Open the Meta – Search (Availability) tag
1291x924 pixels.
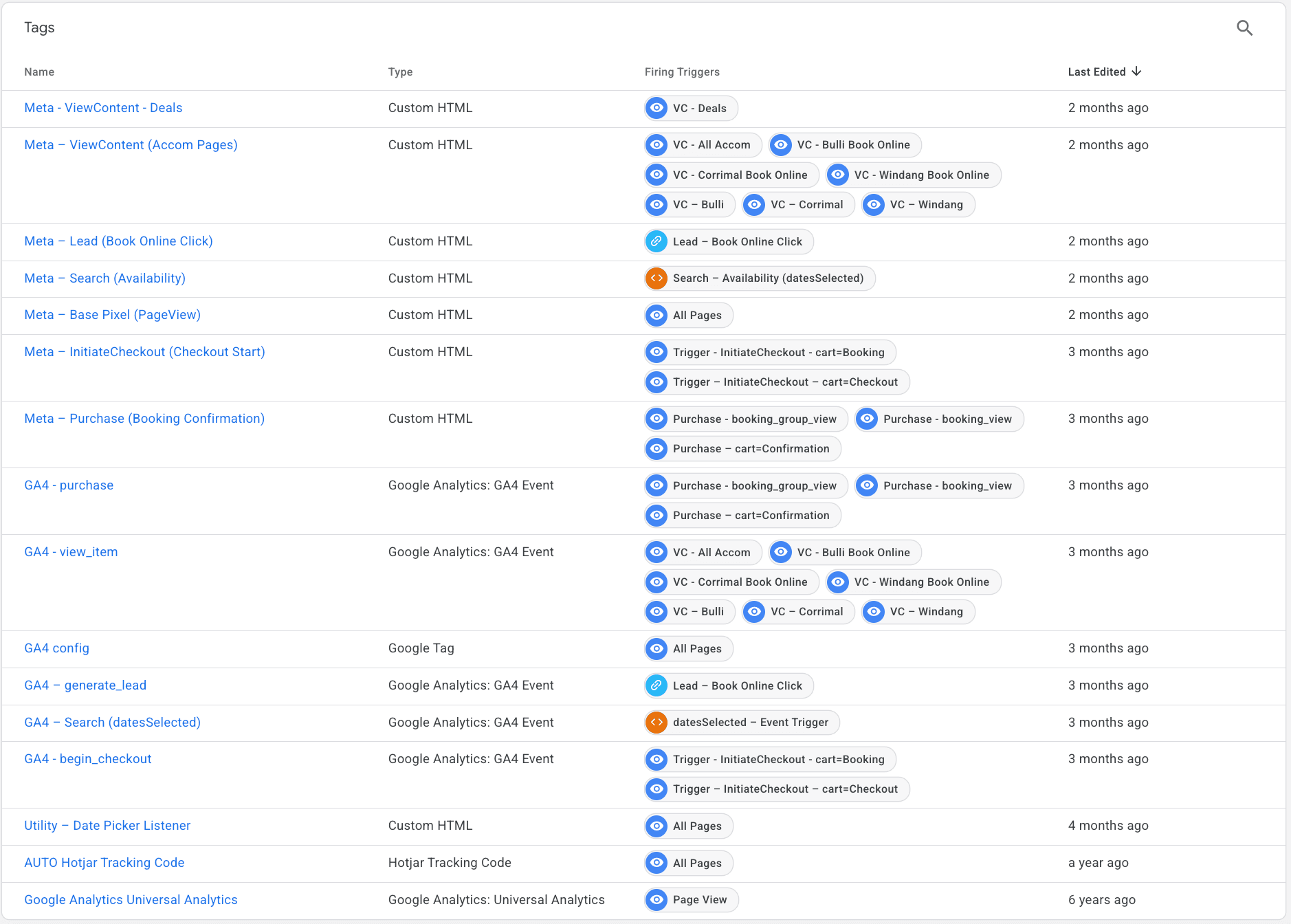104,278
